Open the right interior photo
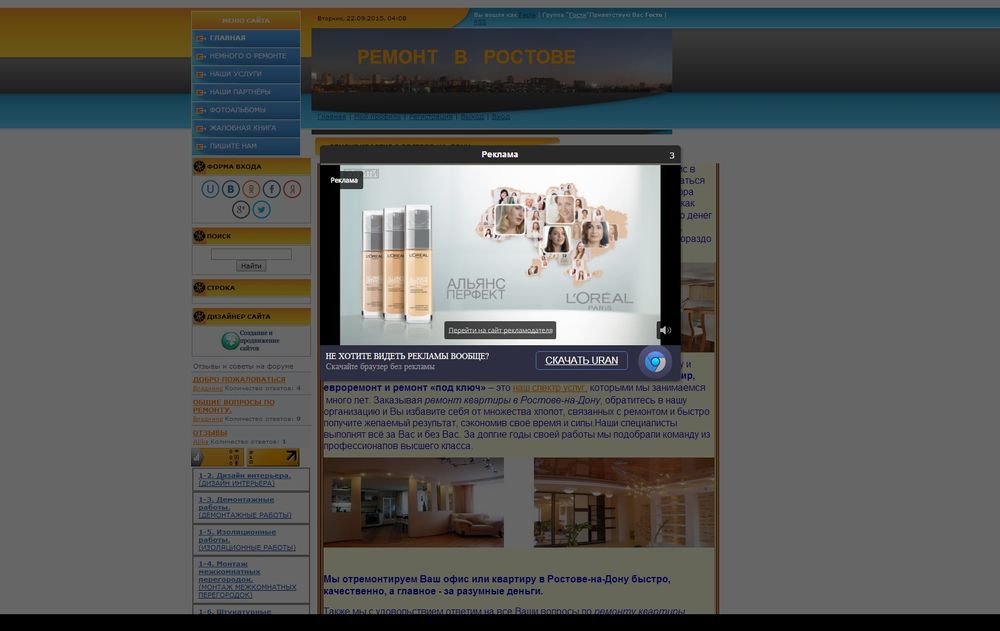Image resolution: width=1000 pixels, height=631 pixels. click(x=624, y=502)
